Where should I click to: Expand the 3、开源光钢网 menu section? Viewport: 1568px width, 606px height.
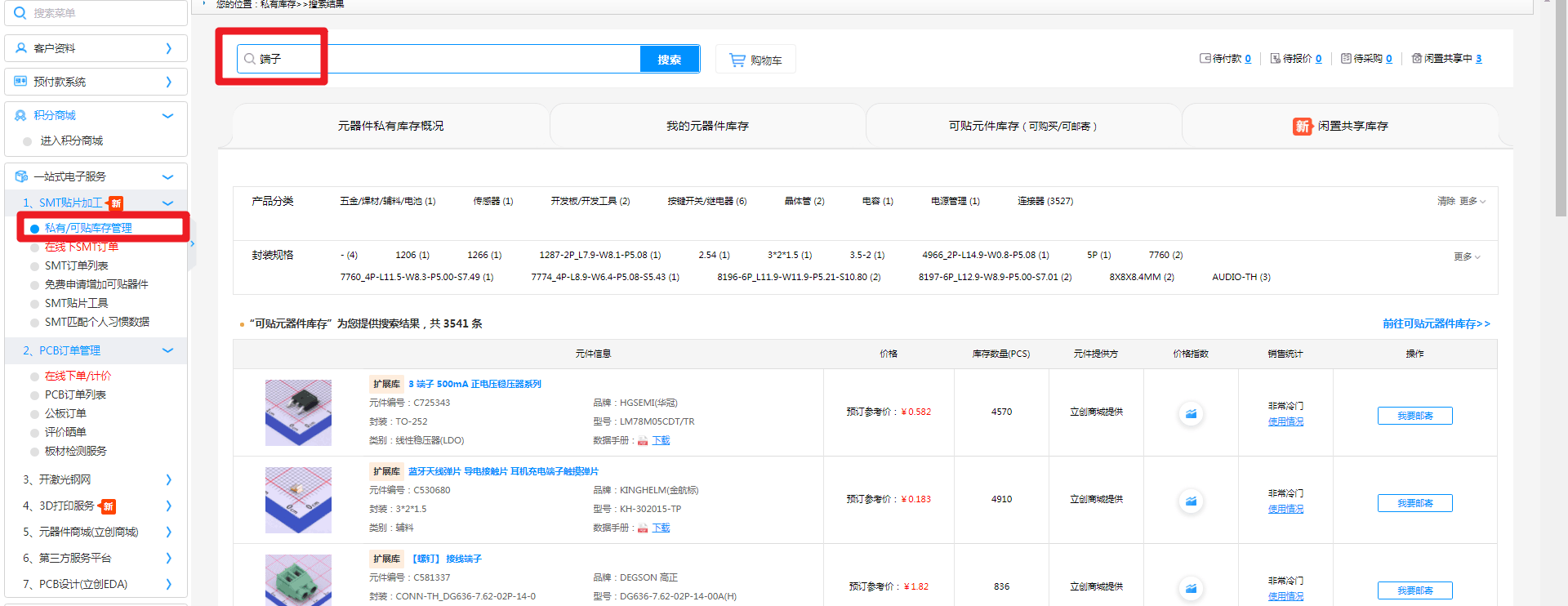tap(168, 480)
